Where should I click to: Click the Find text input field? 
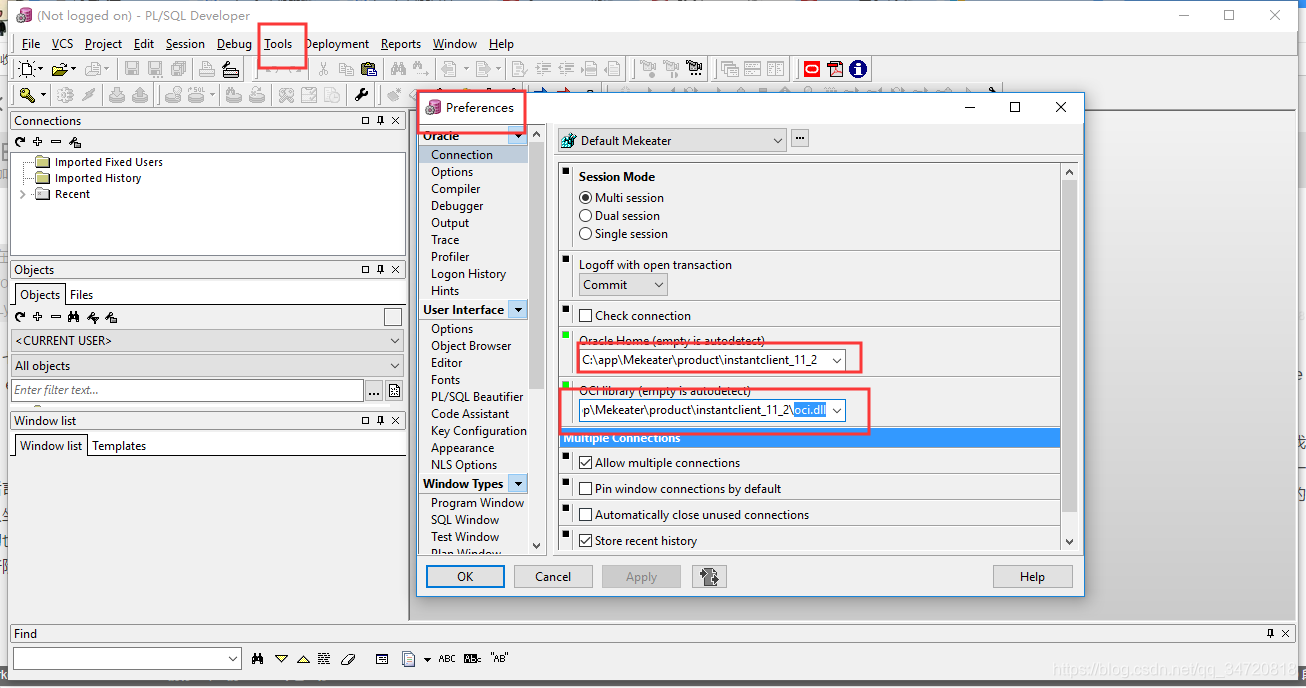point(127,659)
